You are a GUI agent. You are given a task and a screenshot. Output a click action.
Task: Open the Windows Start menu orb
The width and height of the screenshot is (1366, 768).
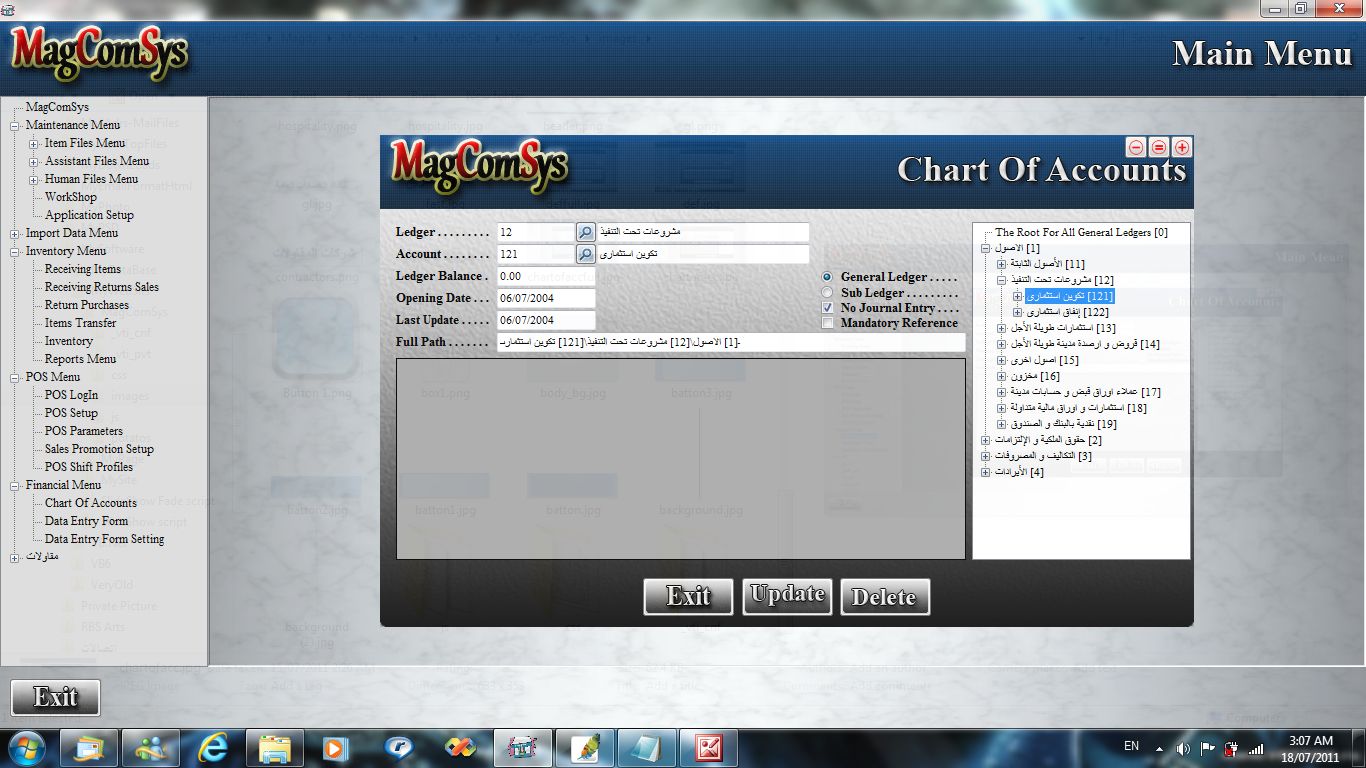point(25,748)
